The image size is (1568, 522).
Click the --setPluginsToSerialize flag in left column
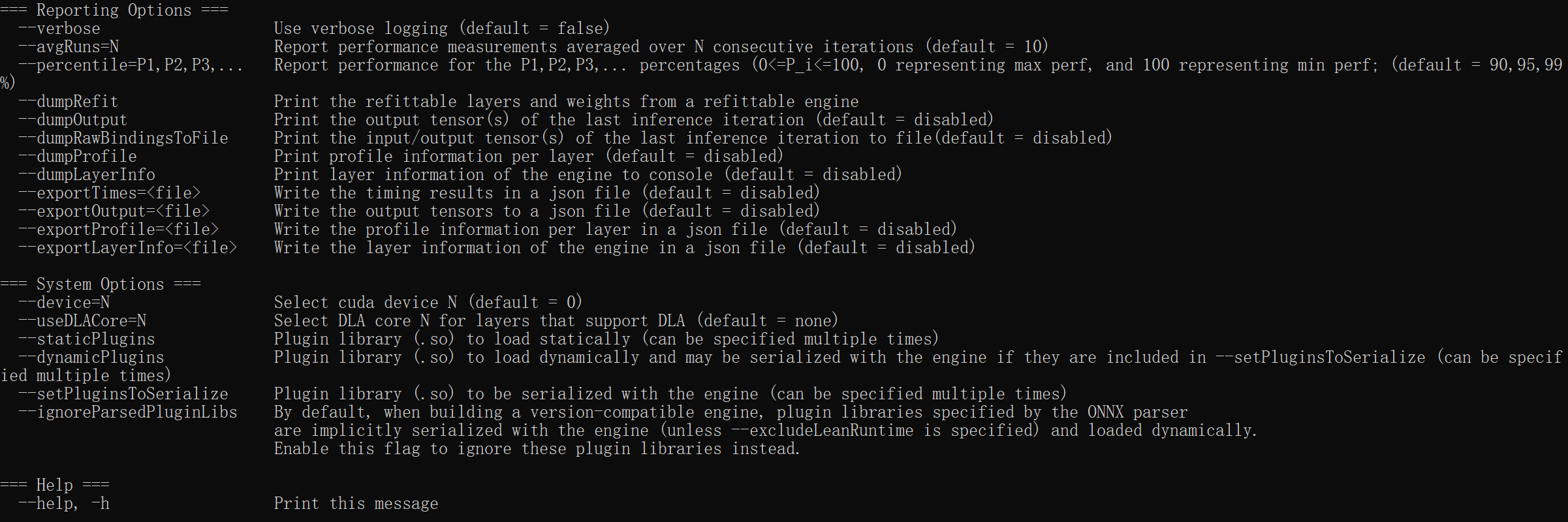[123, 394]
